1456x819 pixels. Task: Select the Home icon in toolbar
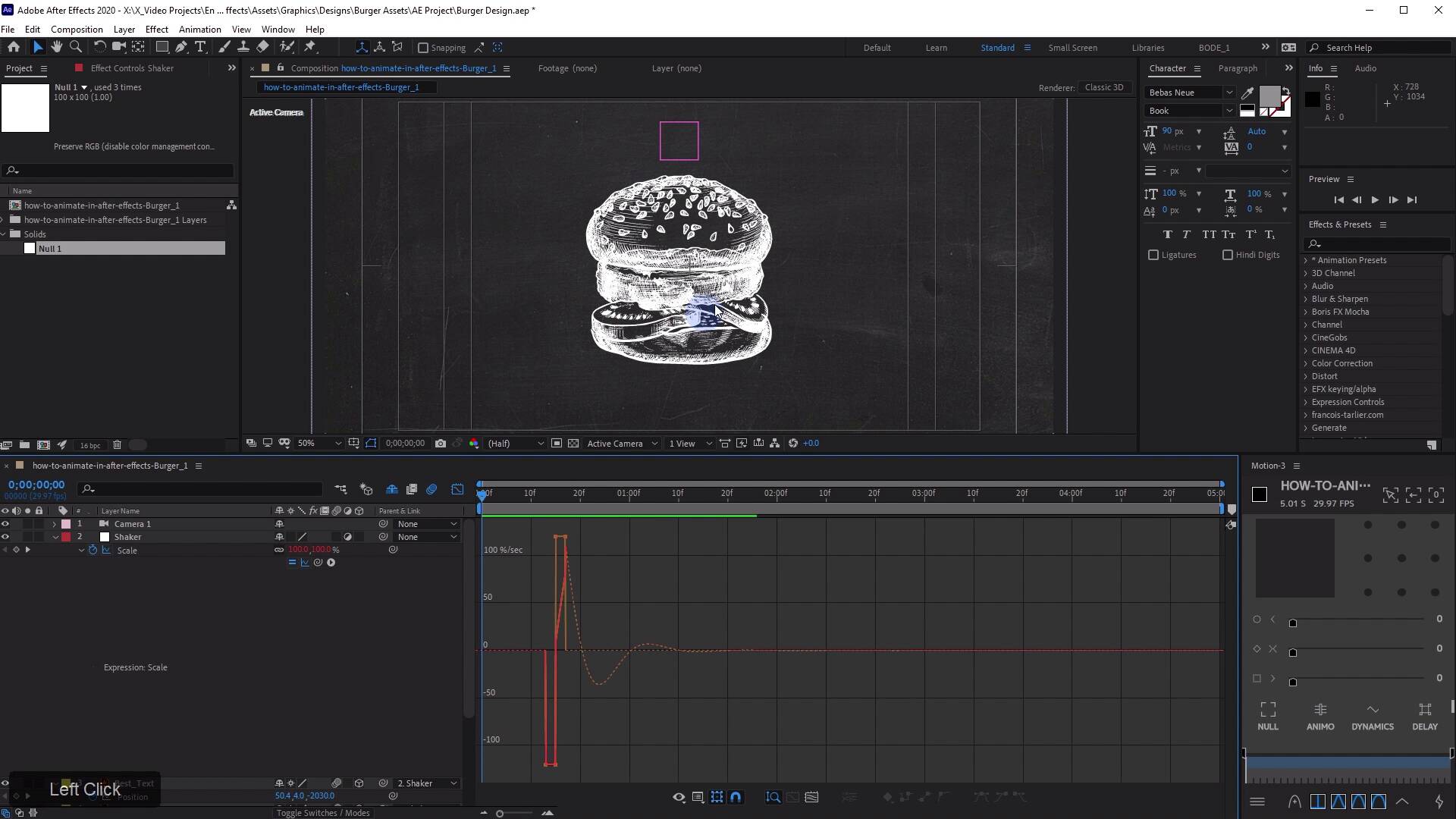(14, 47)
